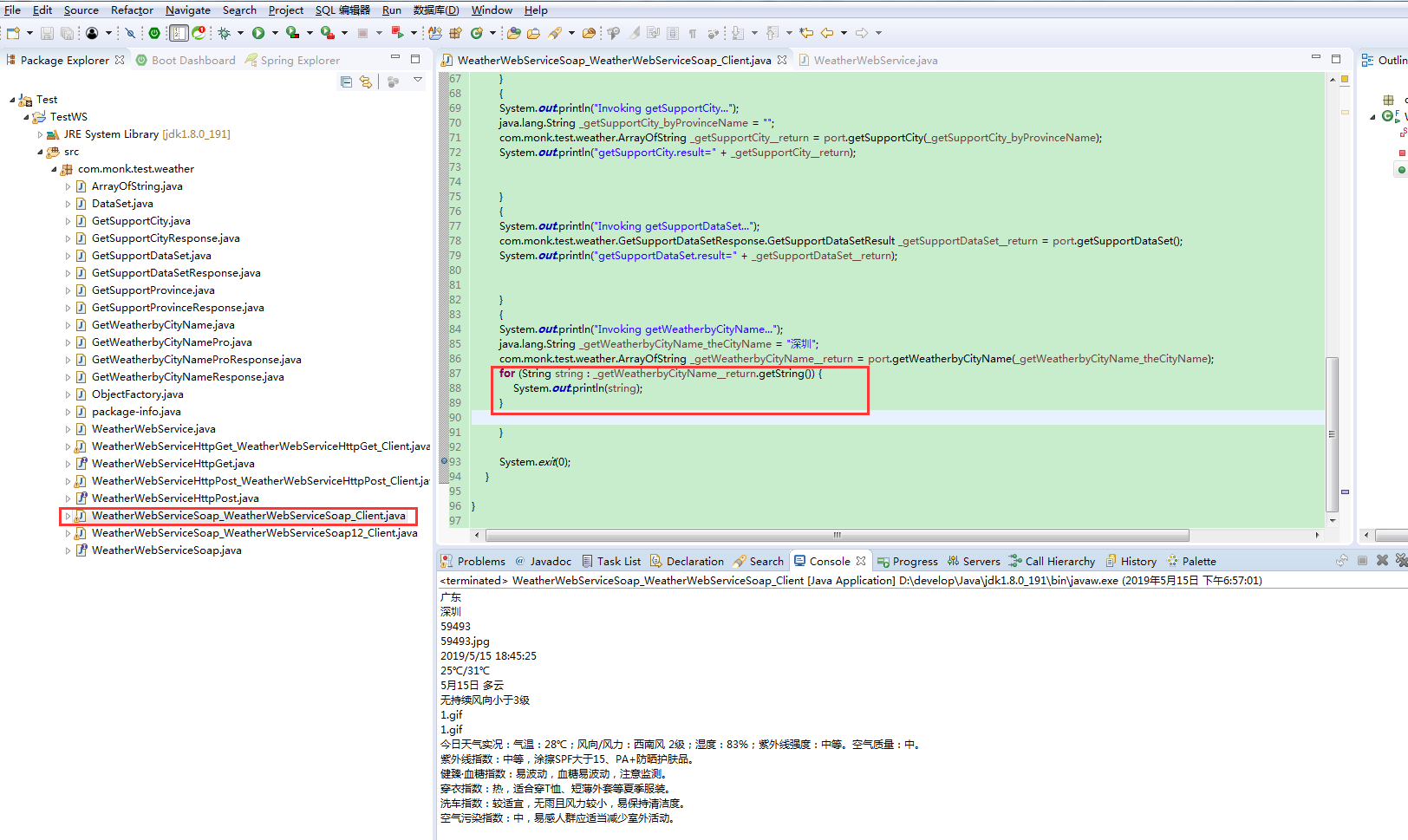Click the breakpoint marker on line 93

[x=443, y=461]
